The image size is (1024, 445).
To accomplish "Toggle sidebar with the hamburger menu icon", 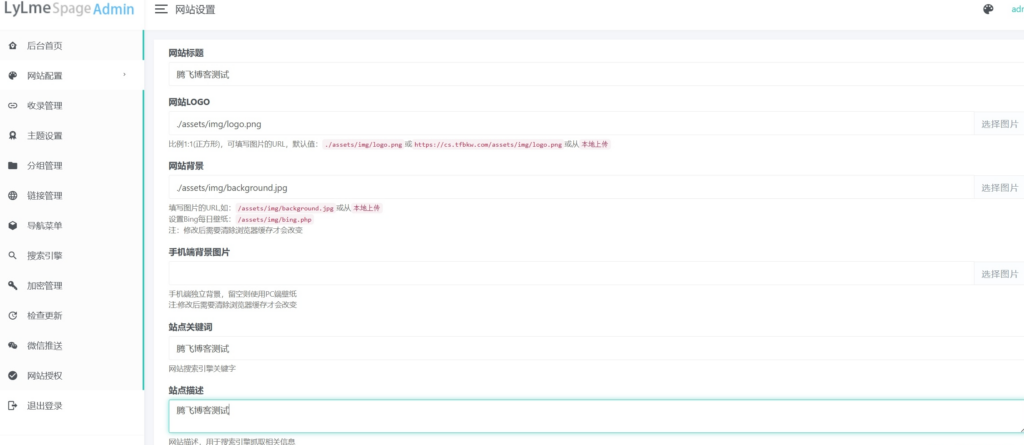I will 161,10.
